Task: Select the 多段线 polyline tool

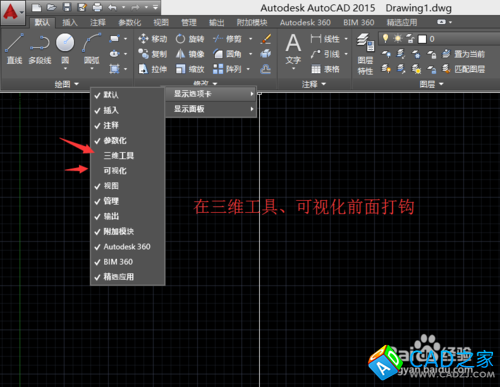Action: coord(40,48)
